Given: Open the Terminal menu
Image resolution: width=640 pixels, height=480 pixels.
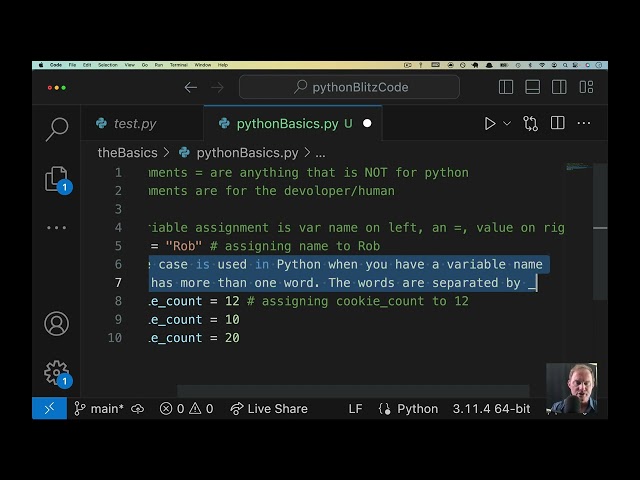Looking at the screenshot, I should 179,65.
